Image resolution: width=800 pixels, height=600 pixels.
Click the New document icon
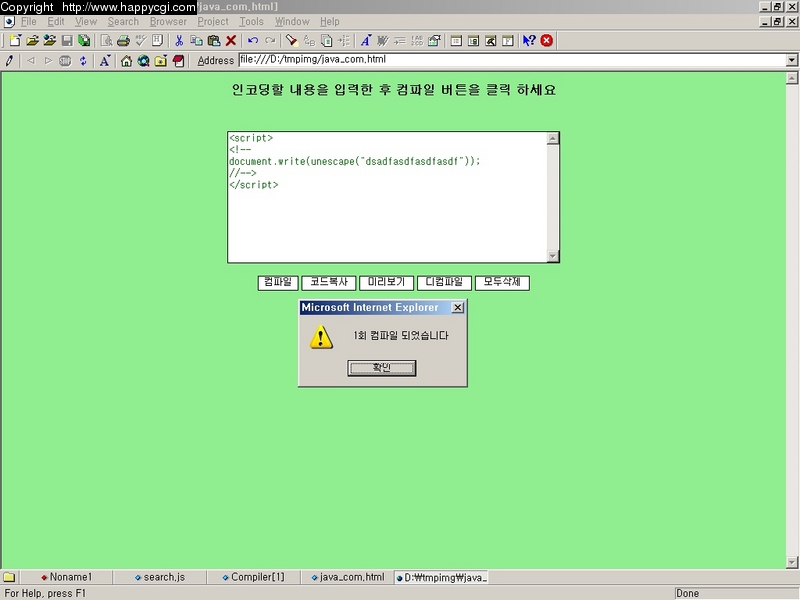pos(15,41)
